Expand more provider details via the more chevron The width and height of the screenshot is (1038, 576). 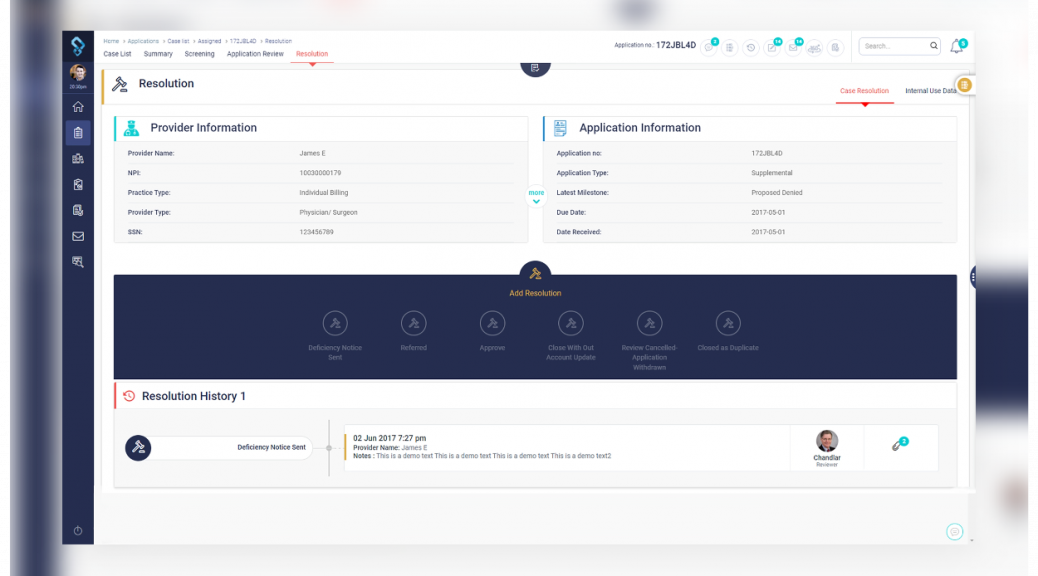point(536,197)
